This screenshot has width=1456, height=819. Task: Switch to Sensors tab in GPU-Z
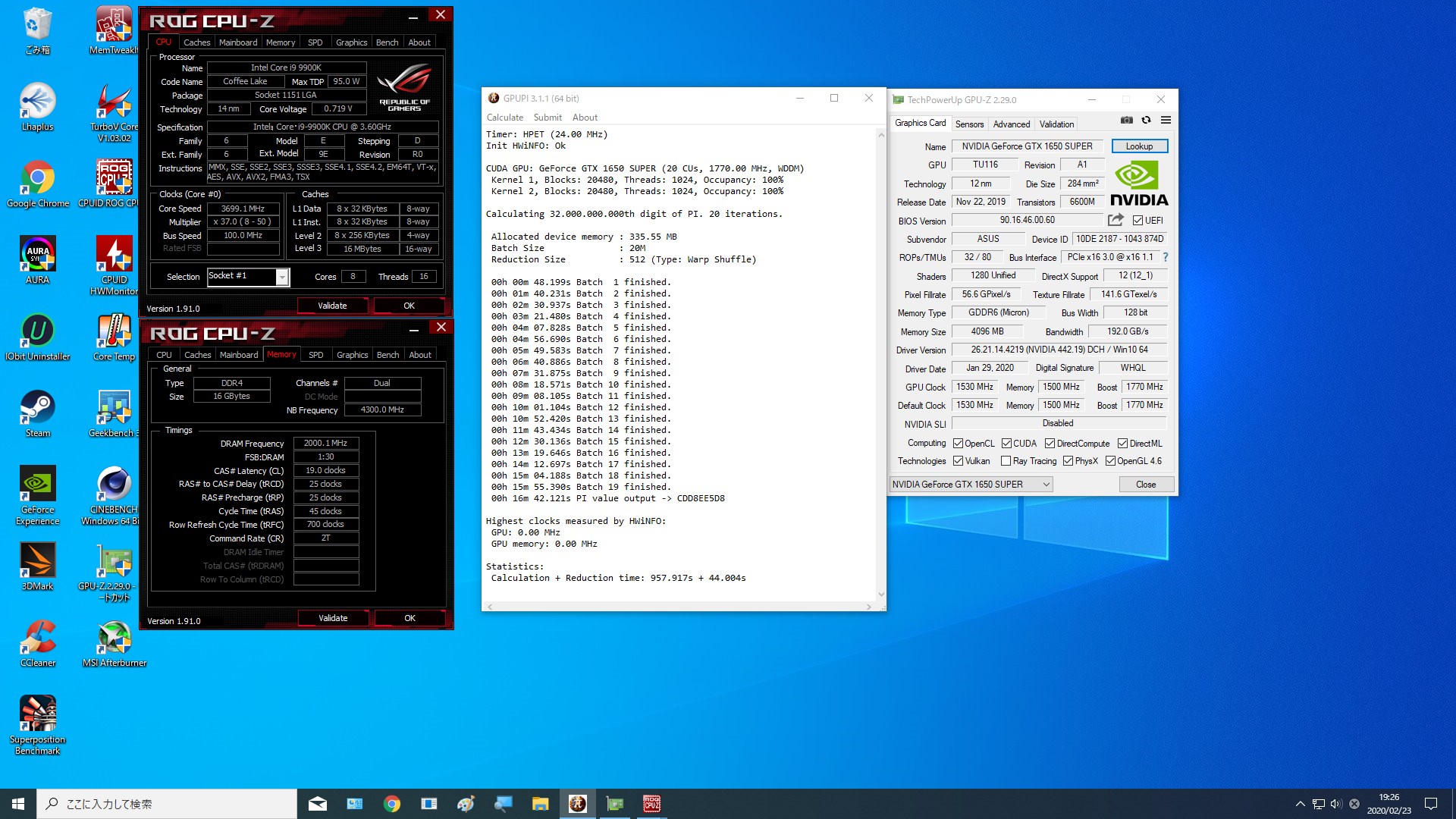point(969,124)
